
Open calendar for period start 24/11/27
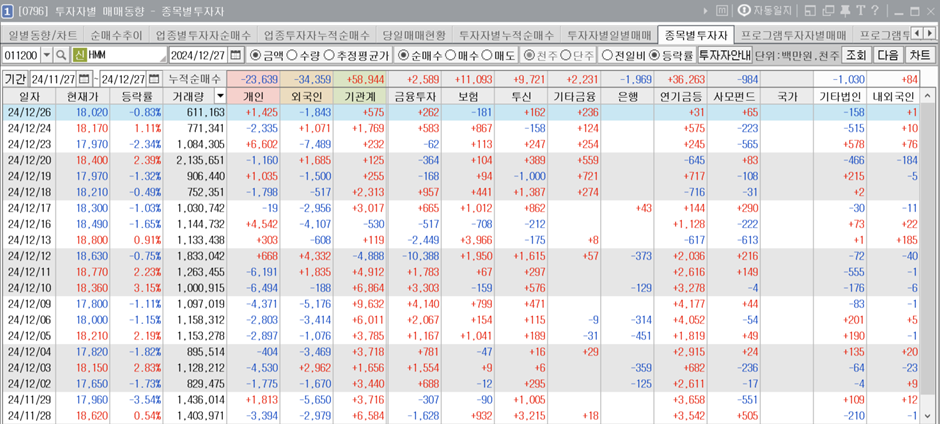pyautogui.click(x=82, y=78)
